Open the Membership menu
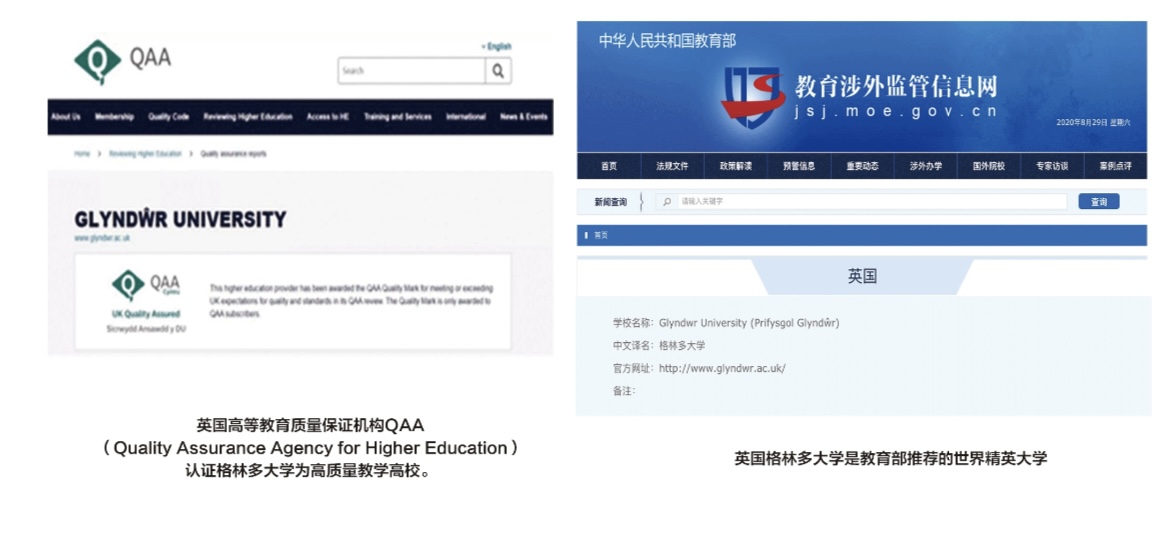This screenshot has width=1170, height=533. [x=114, y=116]
